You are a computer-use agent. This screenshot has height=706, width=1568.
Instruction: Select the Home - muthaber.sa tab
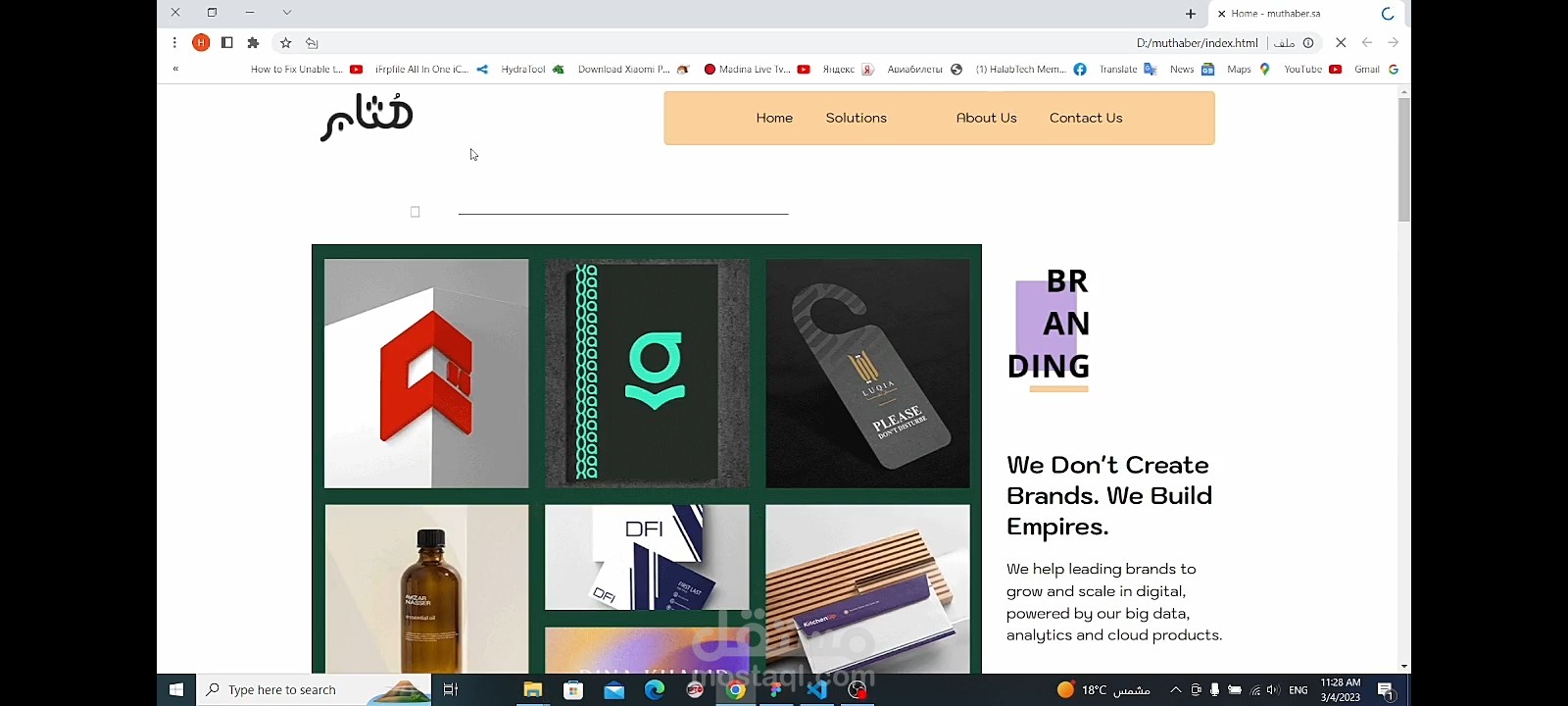pyautogui.click(x=1306, y=14)
